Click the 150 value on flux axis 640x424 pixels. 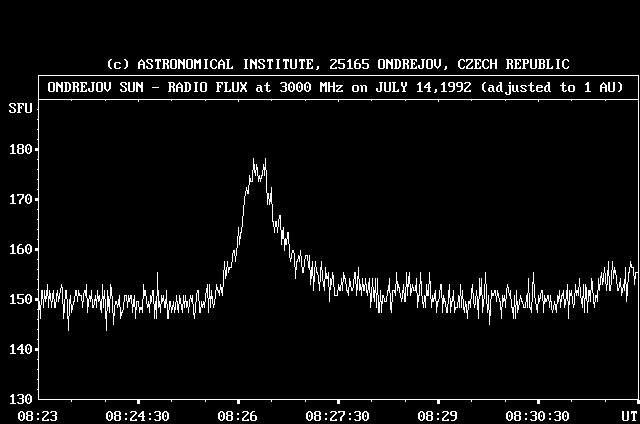20,299
